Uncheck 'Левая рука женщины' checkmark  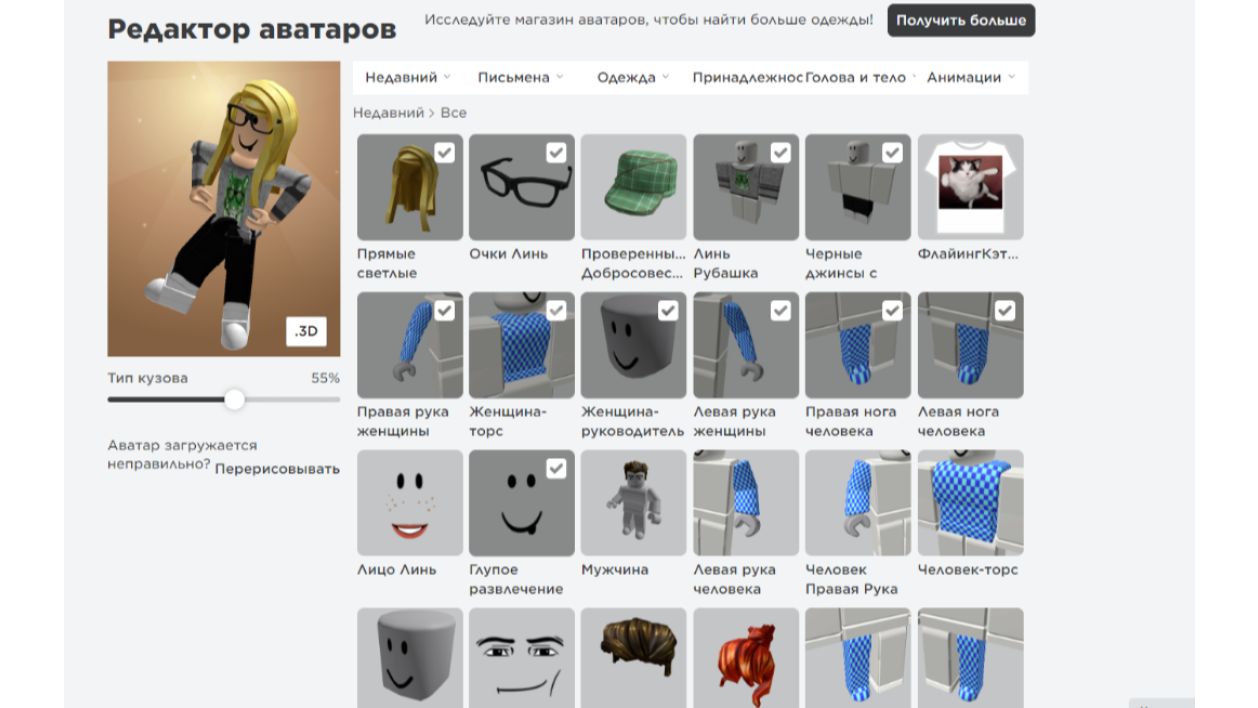(x=780, y=310)
